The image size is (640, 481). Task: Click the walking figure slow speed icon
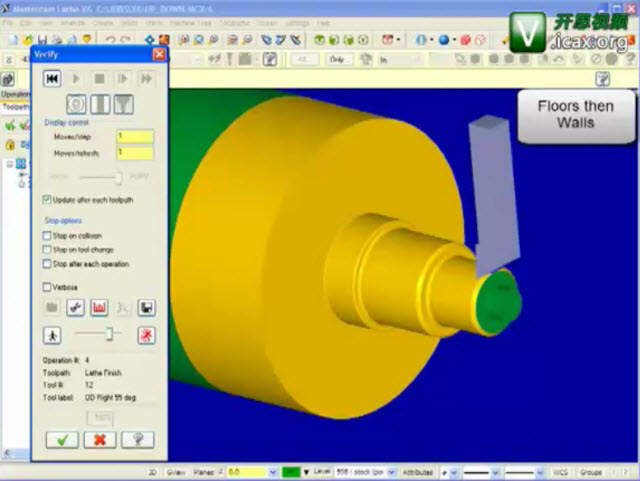(52, 335)
